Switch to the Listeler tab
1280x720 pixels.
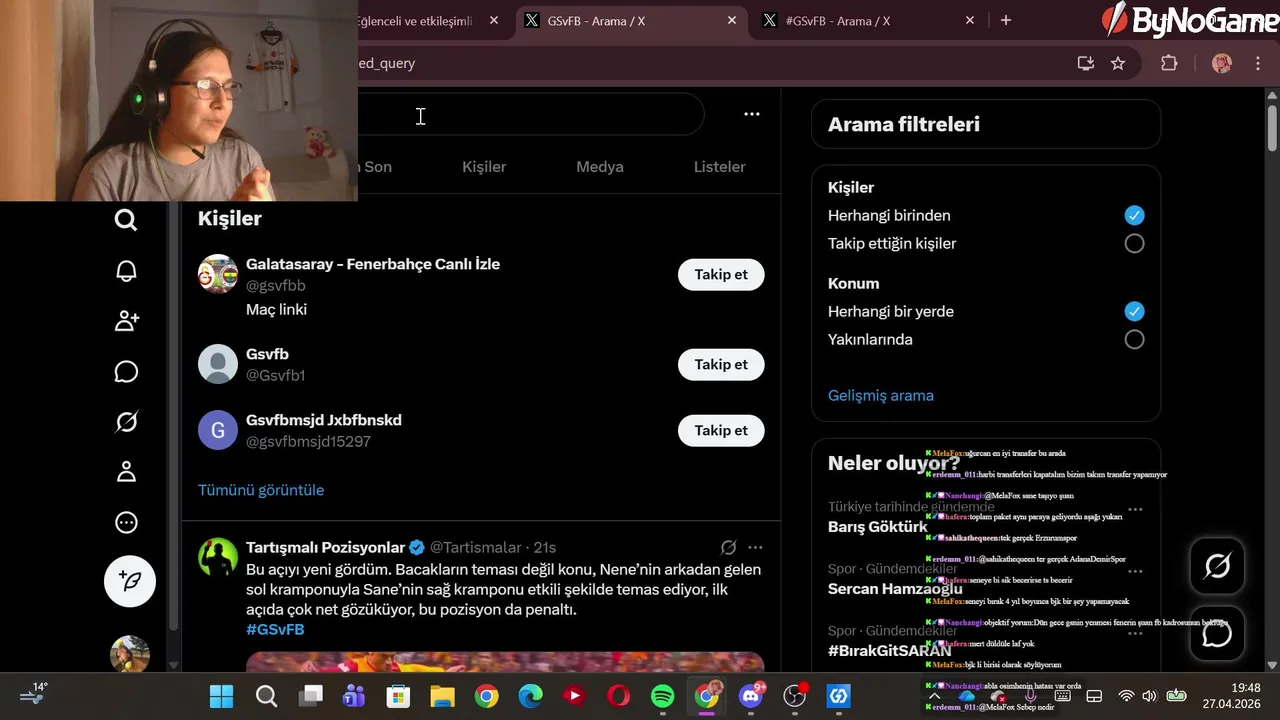pos(720,167)
